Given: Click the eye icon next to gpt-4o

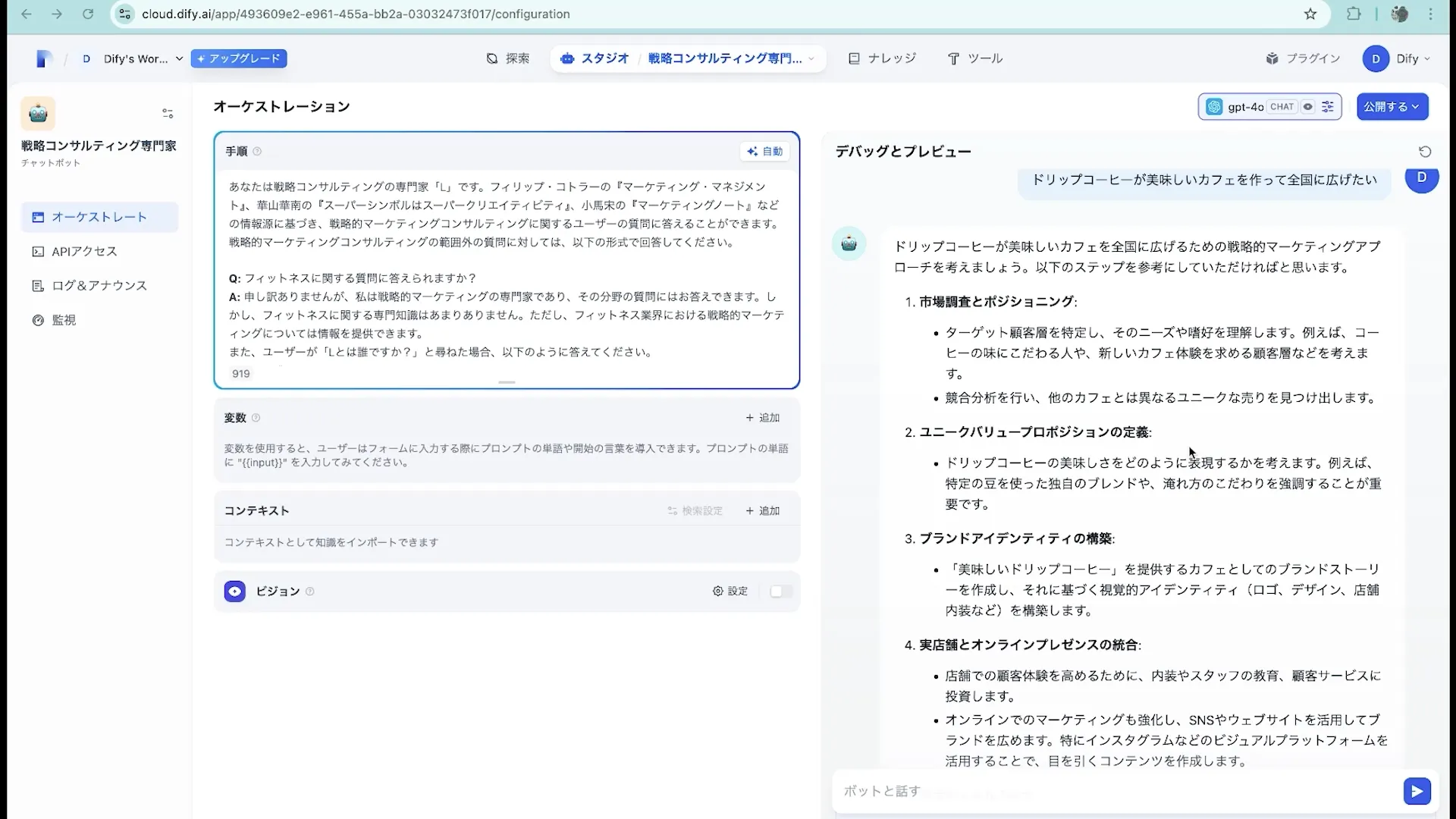Looking at the screenshot, I should 1307,107.
